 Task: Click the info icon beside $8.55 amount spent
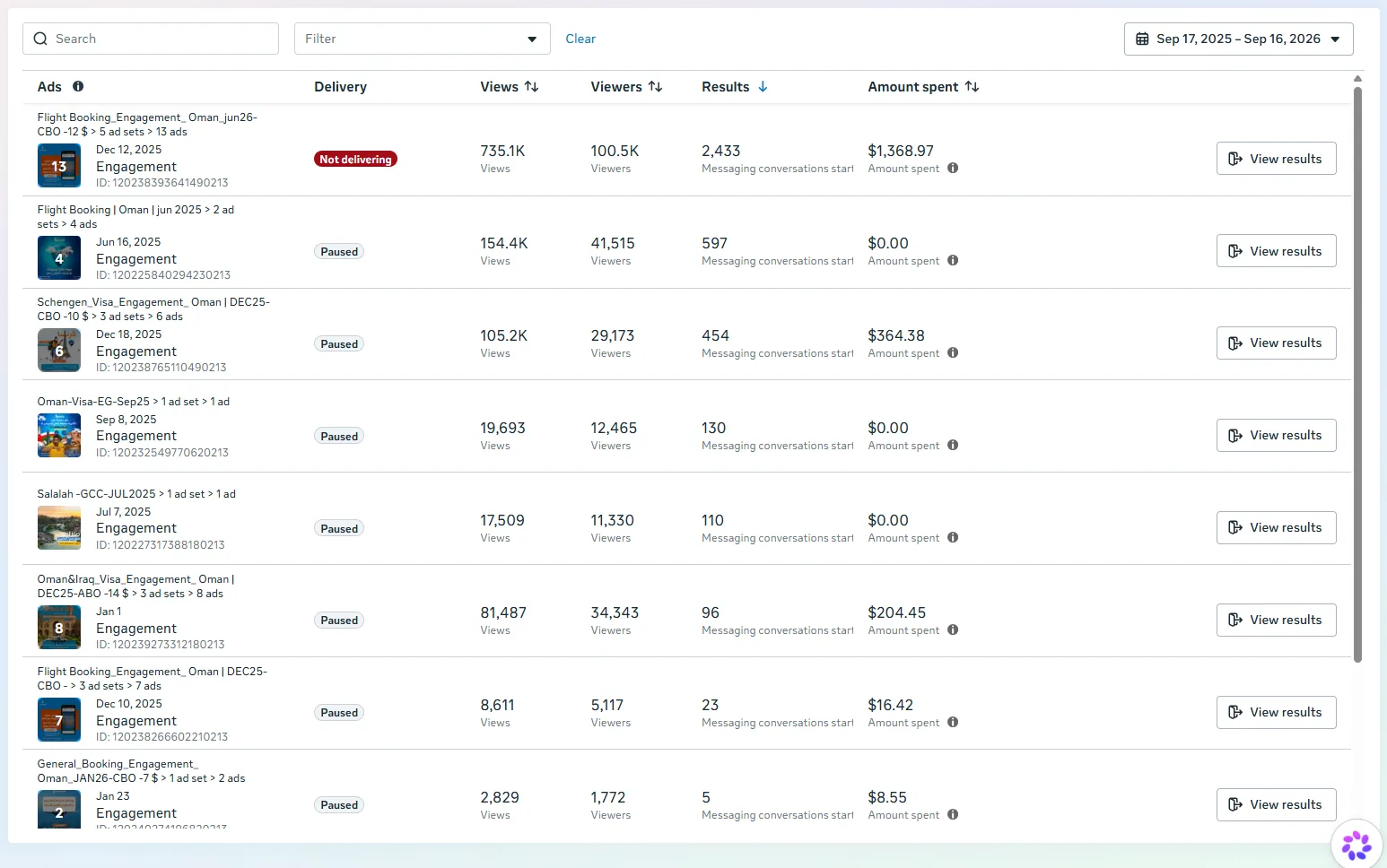click(x=953, y=814)
